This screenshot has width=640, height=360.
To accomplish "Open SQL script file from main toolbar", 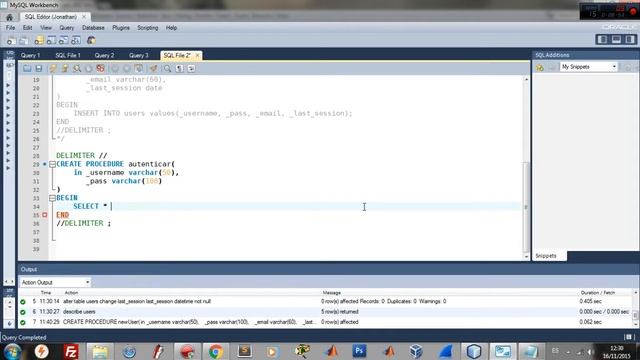I will pos(24,40).
